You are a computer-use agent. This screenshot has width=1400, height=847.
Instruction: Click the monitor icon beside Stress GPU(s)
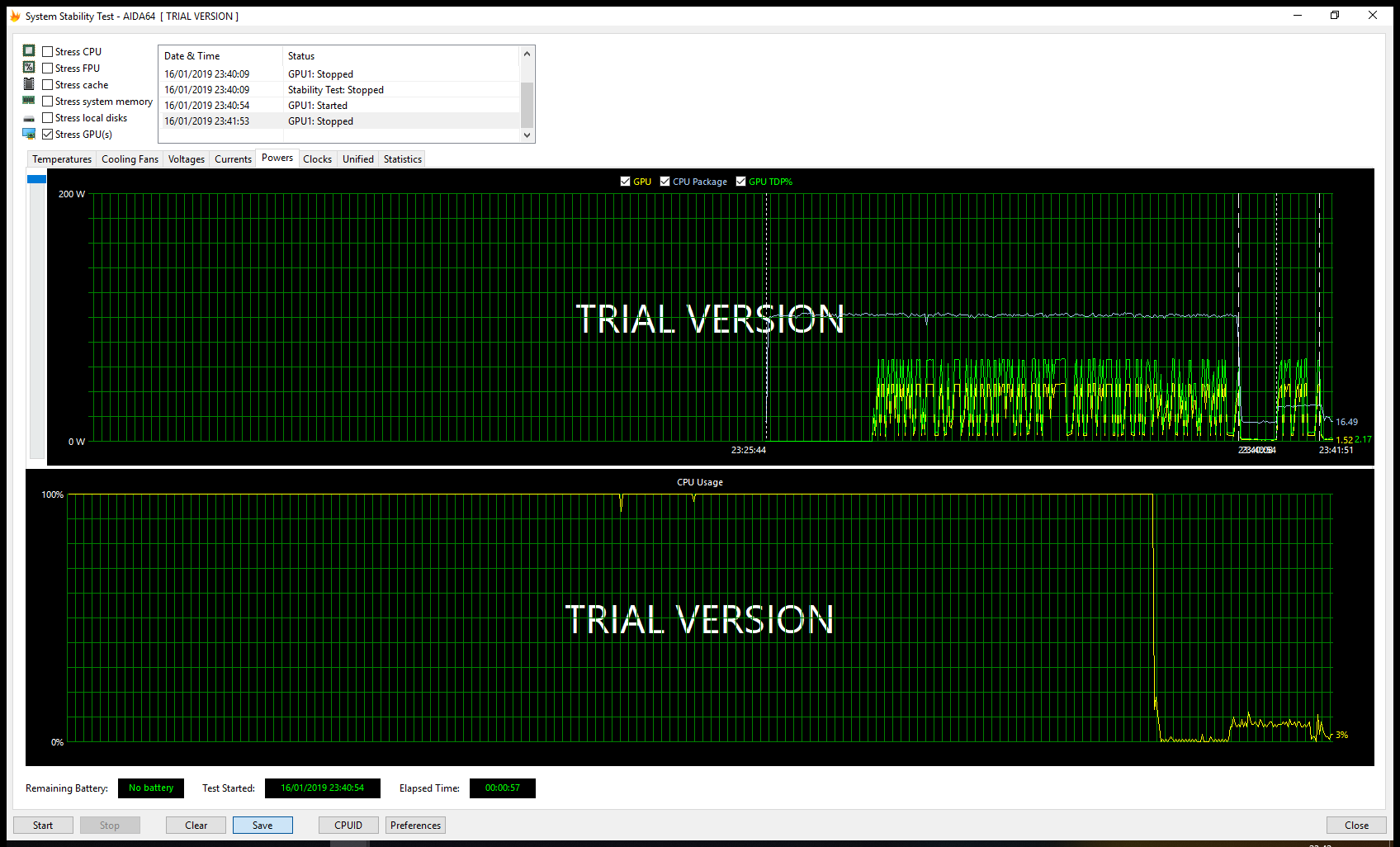click(x=29, y=134)
